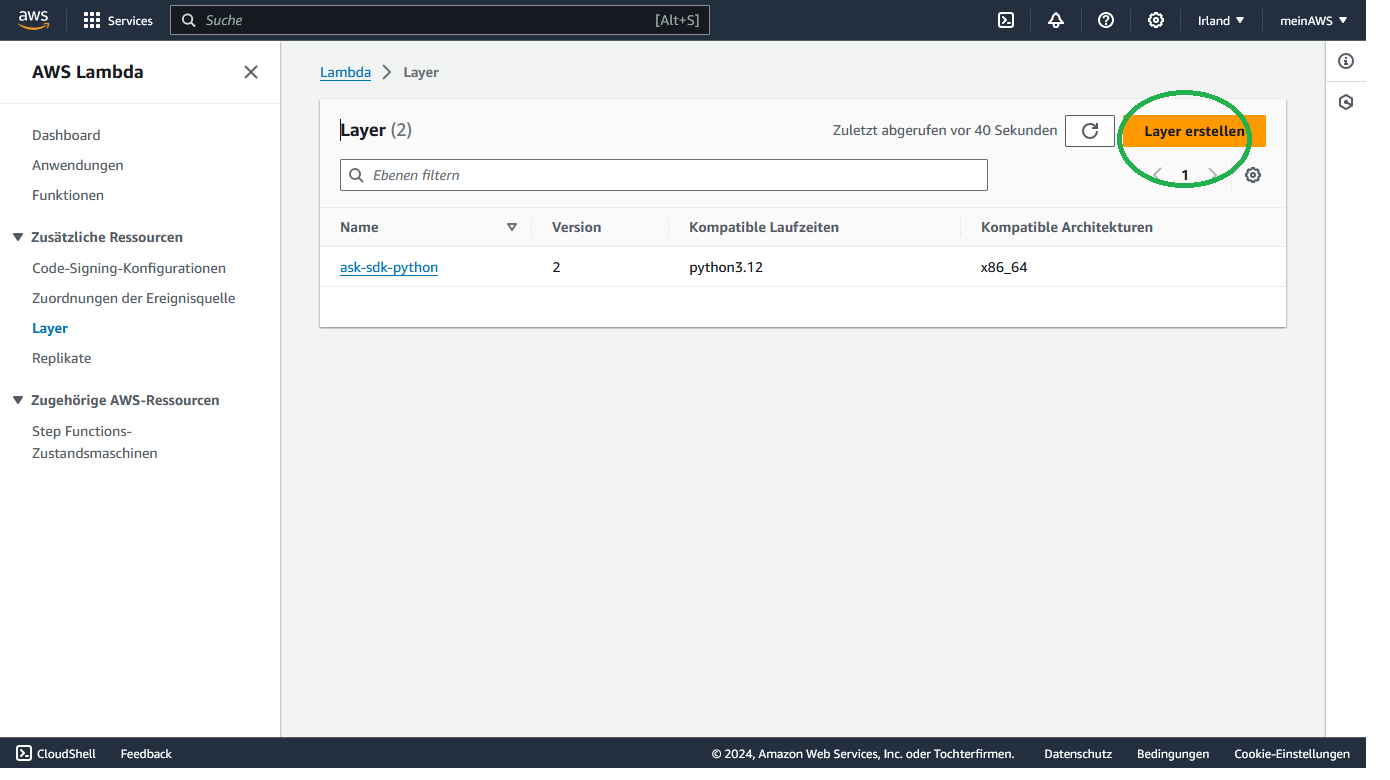Select Layer in side navigation

point(50,328)
